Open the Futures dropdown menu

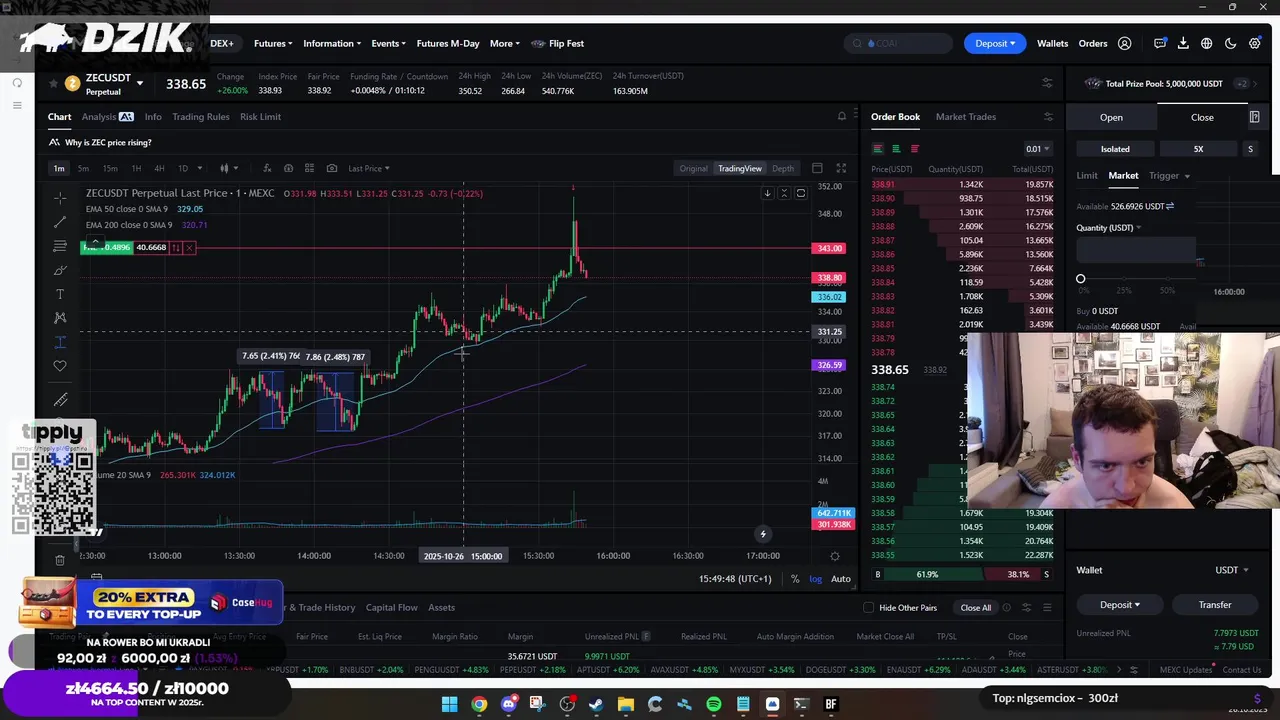[273, 43]
